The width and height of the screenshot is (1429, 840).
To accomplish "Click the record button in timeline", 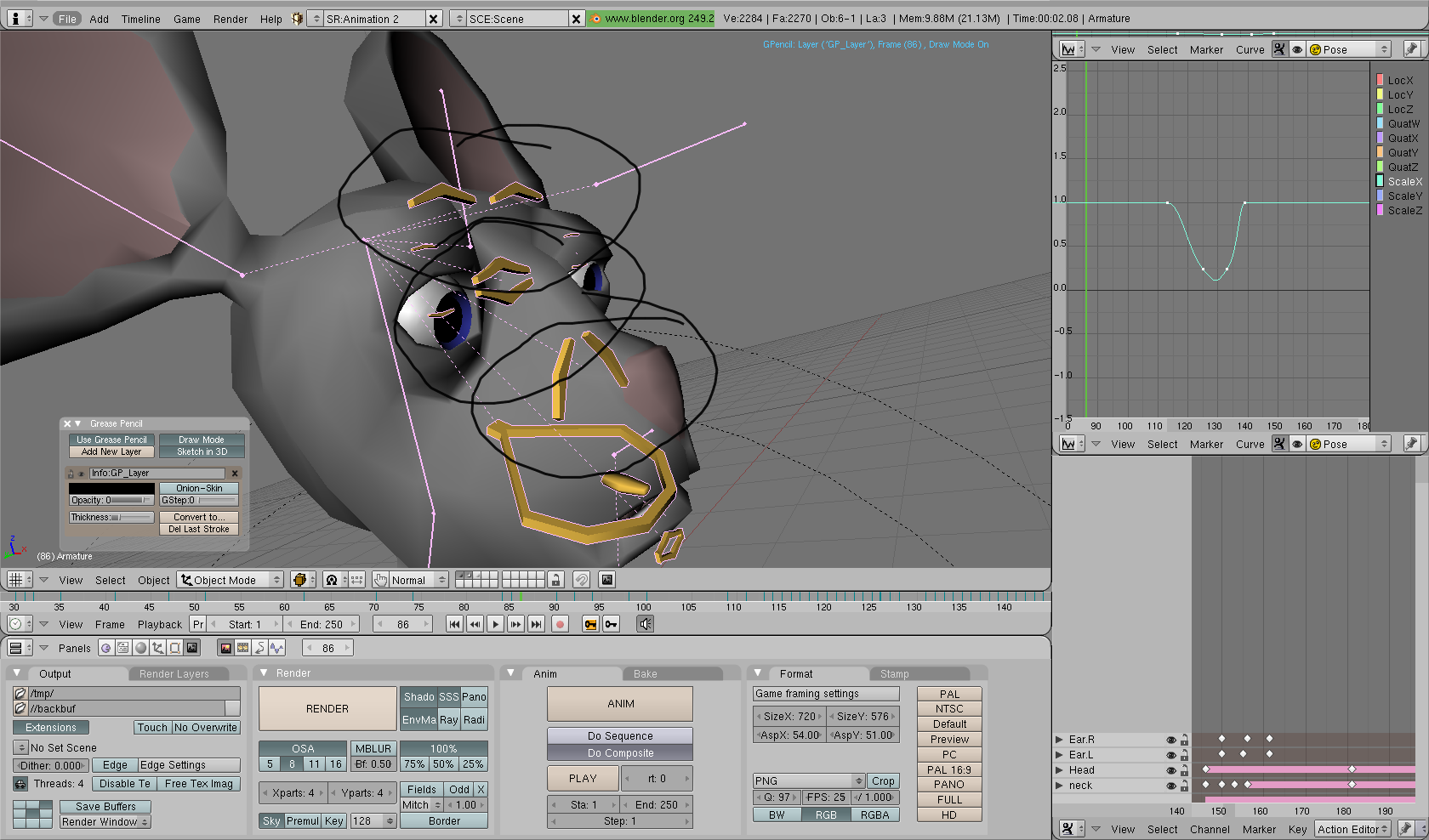I will pos(560,624).
